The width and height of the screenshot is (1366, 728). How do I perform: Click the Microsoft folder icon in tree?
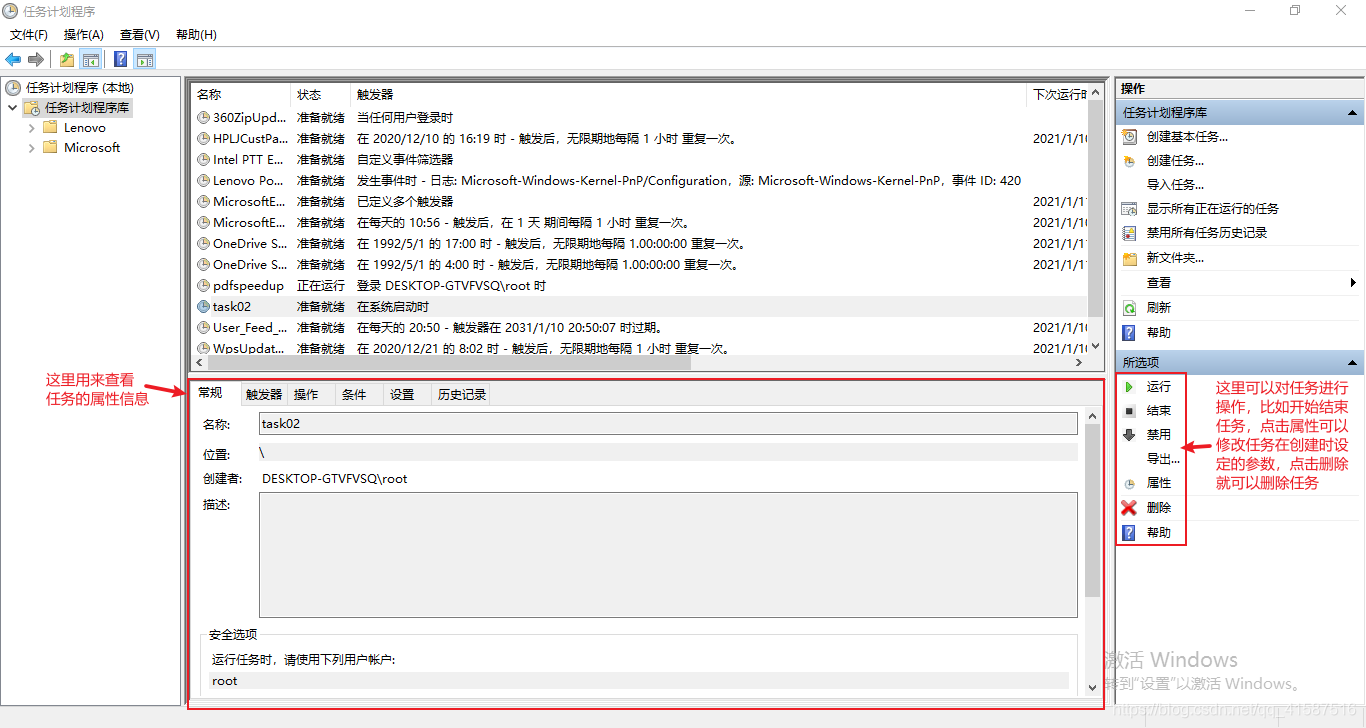click(x=50, y=147)
